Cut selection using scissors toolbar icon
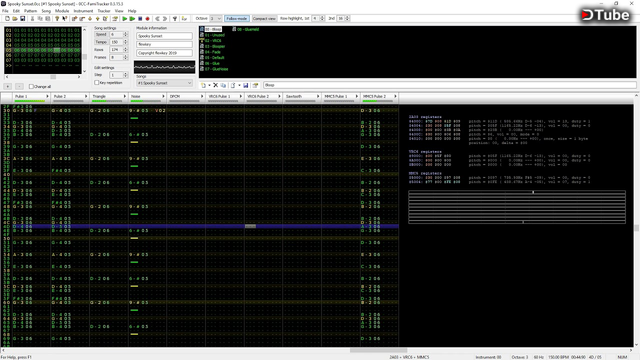The width and height of the screenshot is (640, 360). [x=32, y=19]
